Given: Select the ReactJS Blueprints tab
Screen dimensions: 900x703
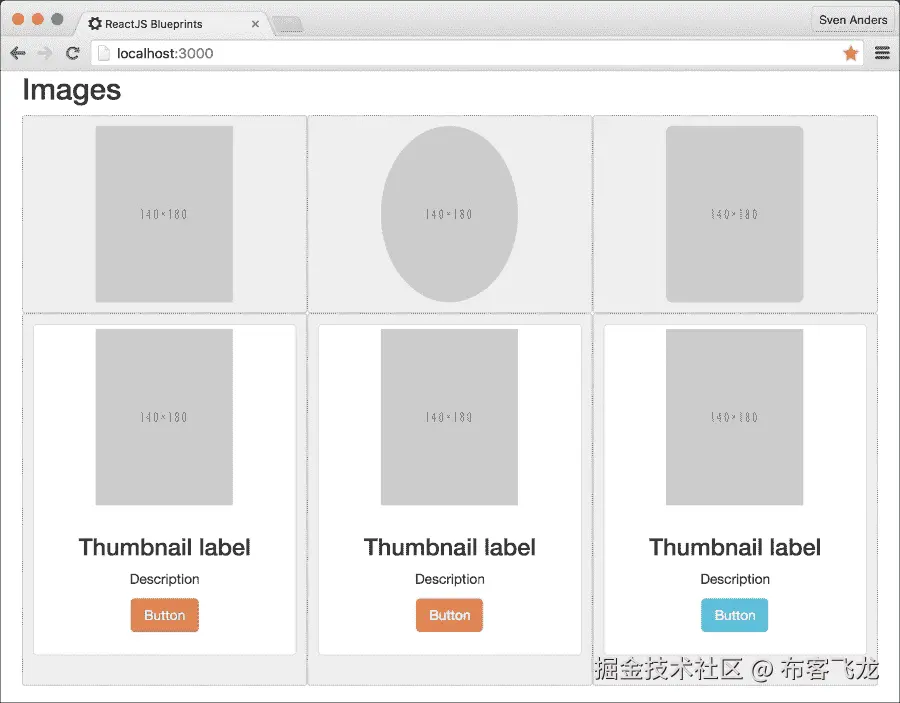Looking at the screenshot, I should [172, 24].
